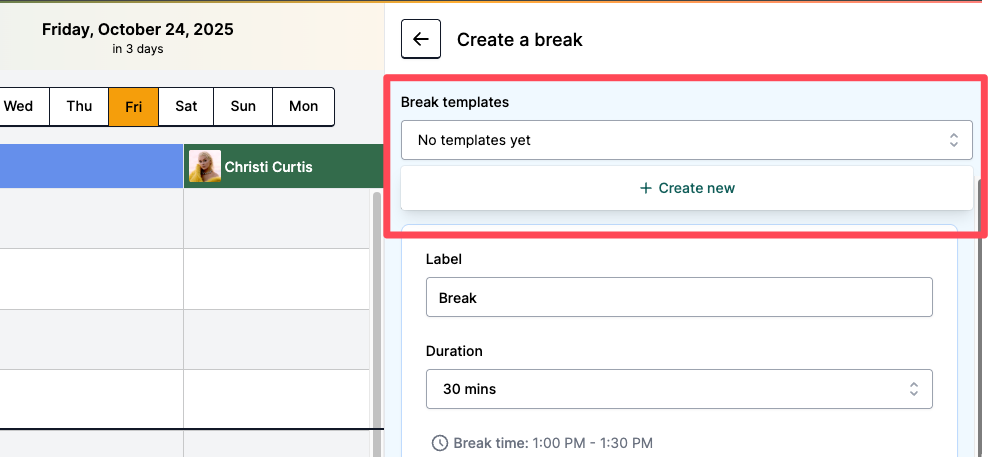988x457 pixels.
Task: Click Christi Curtis's avatar photo
Action: click(205, 166)
